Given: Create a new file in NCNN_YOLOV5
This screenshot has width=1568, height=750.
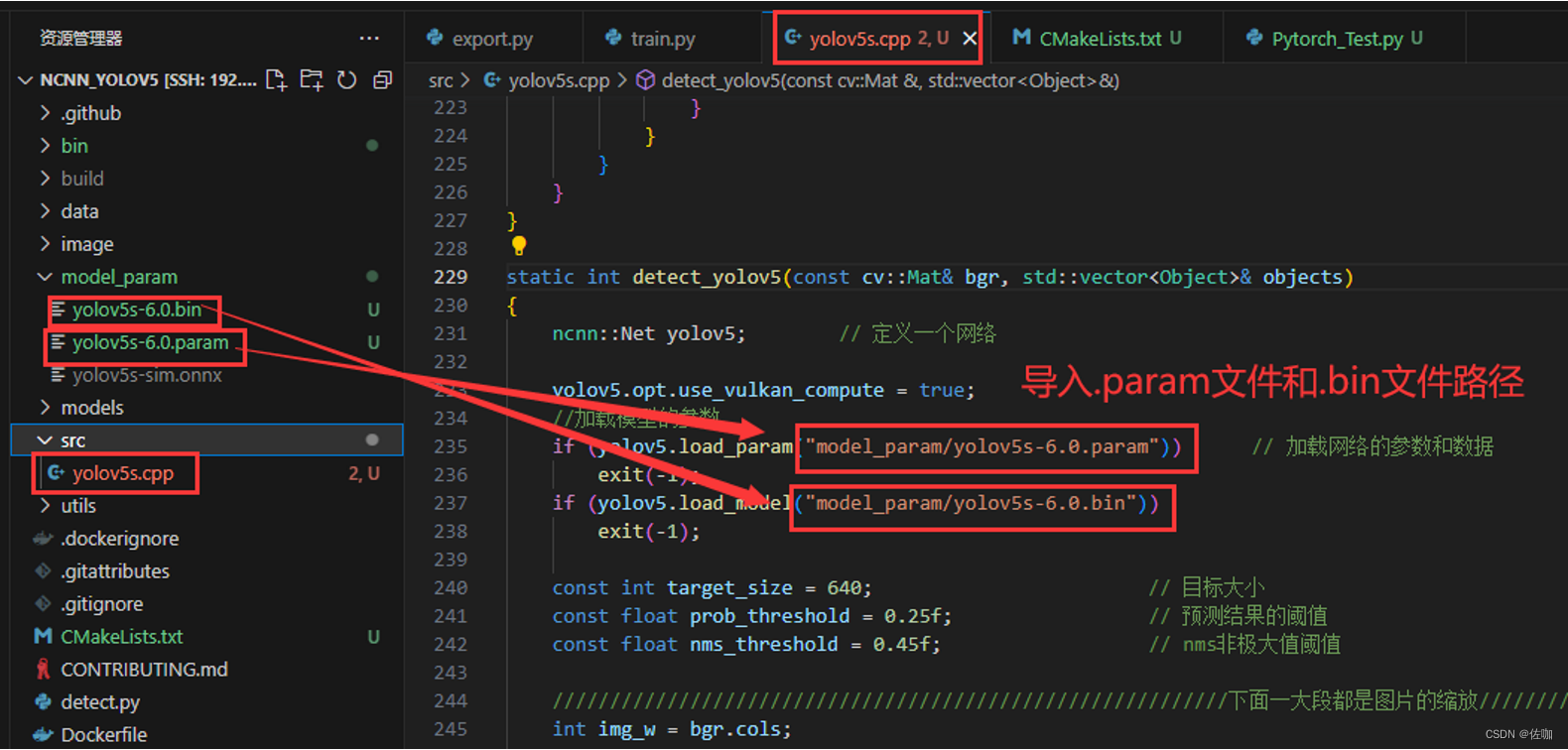Looking at the screenshot, I should tap(276, 79).
